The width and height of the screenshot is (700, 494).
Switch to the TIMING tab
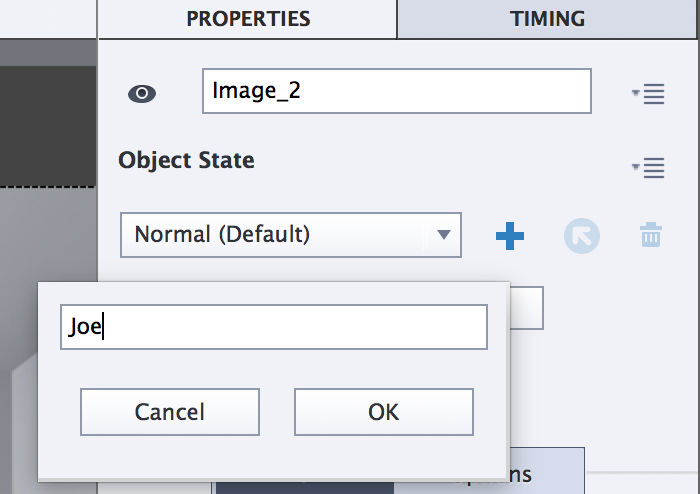pos(547,19)
